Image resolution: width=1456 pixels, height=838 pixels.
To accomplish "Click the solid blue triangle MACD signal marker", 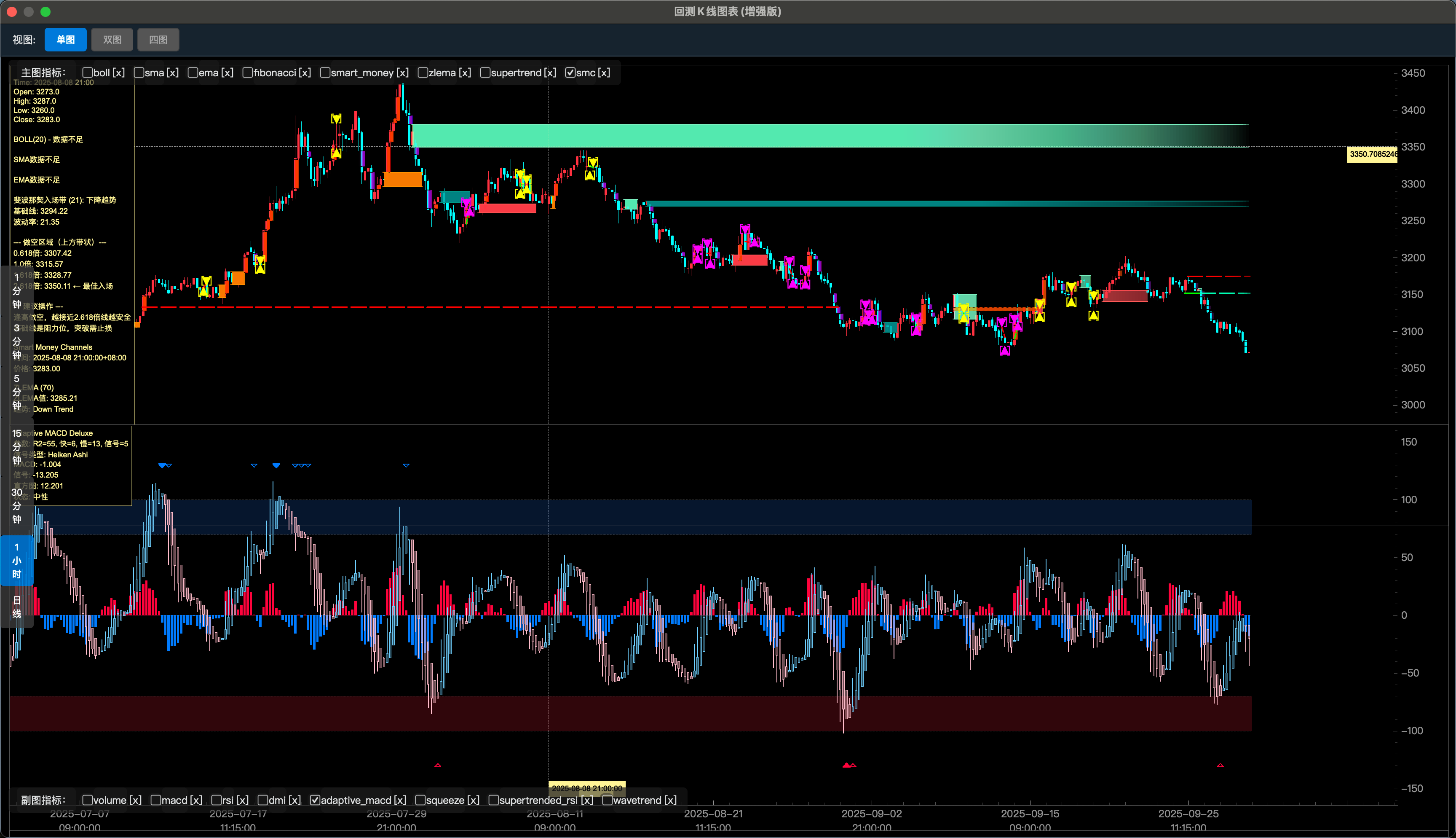I will coord(276,465).
